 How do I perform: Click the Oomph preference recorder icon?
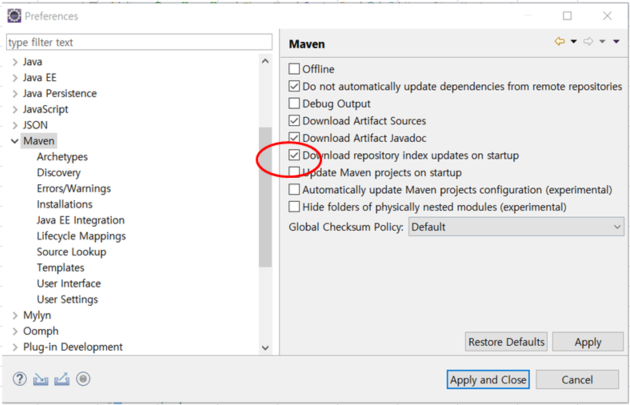pos(83,379)
